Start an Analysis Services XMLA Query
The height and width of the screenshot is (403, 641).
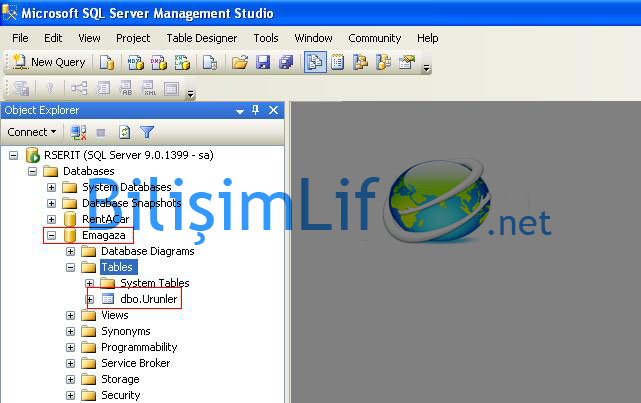pos(182,63)
